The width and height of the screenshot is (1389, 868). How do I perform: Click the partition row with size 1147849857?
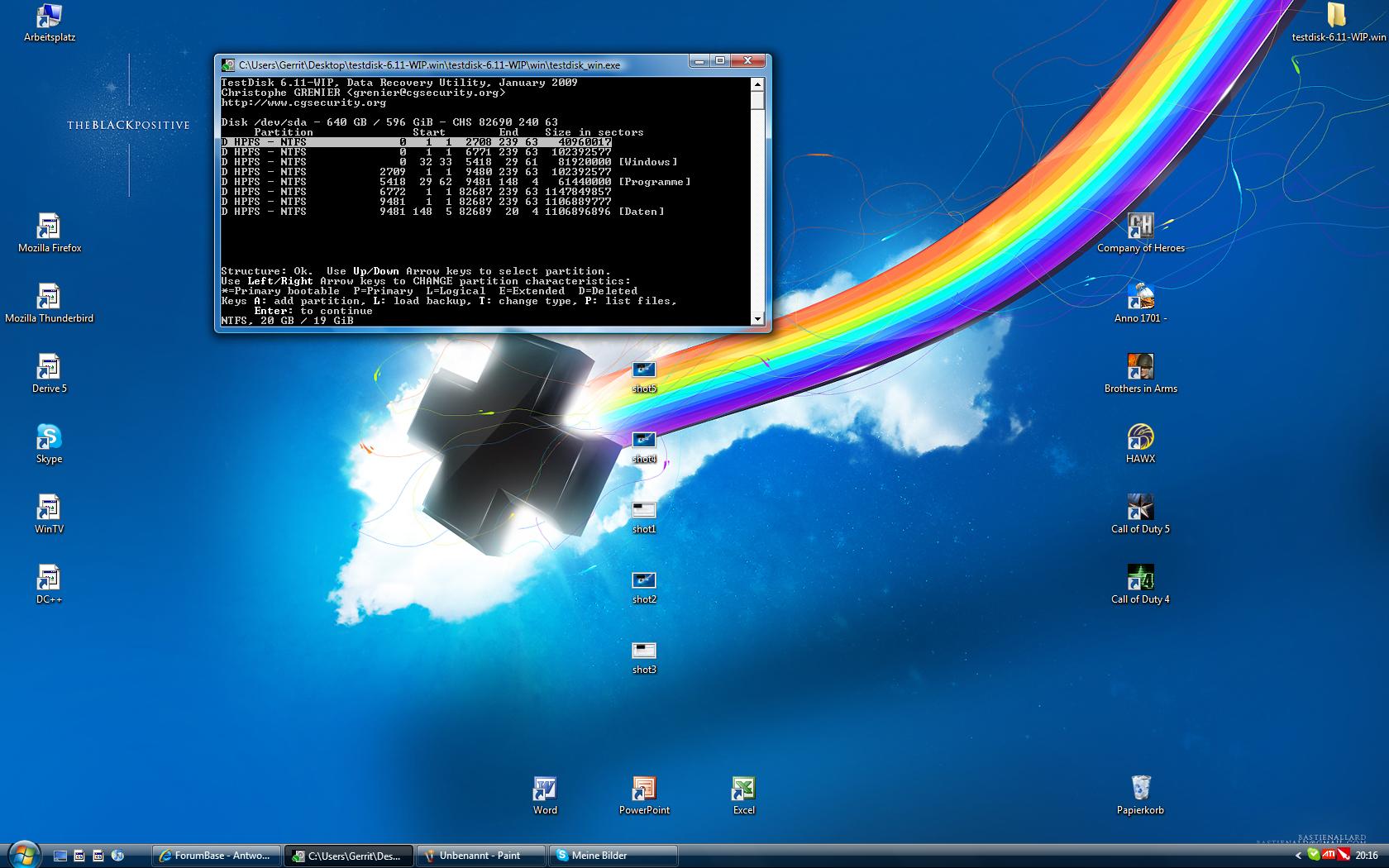tap(417, 192)
